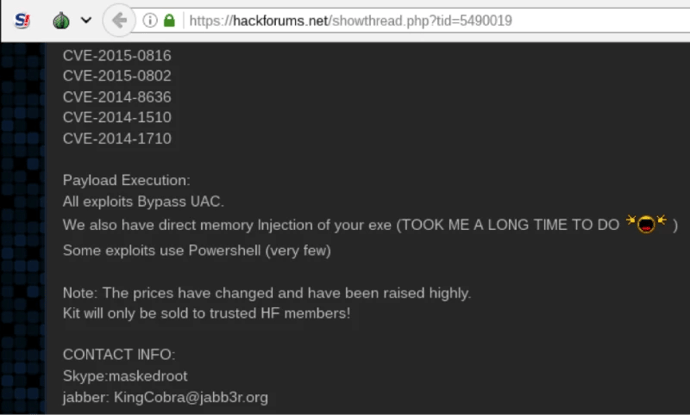Open the Tor onion button

click(59, 20)
